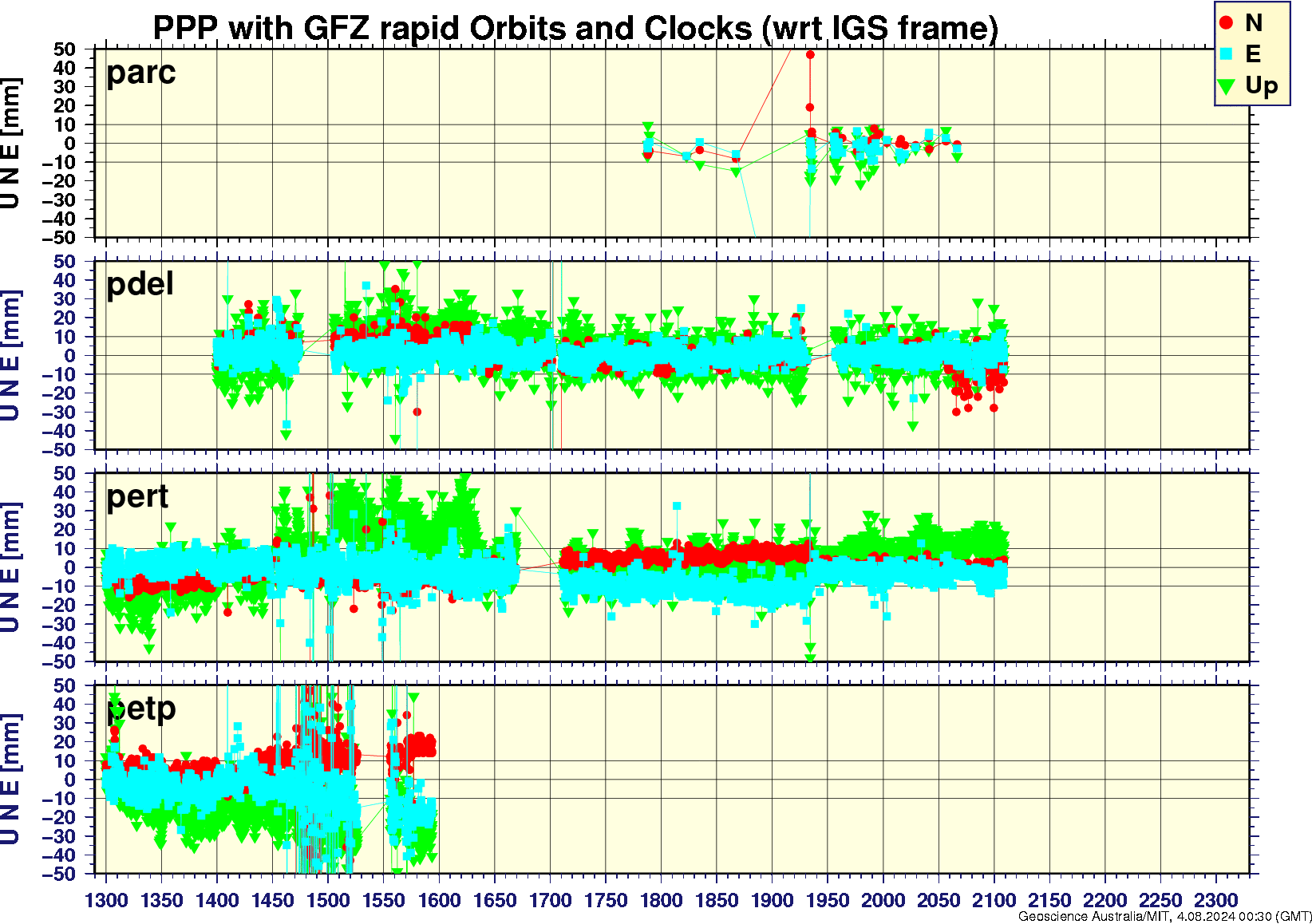Click the 2250 x-axis tick label
Viewport: 1312px width, 924px height.
[x=1160, y=900]
